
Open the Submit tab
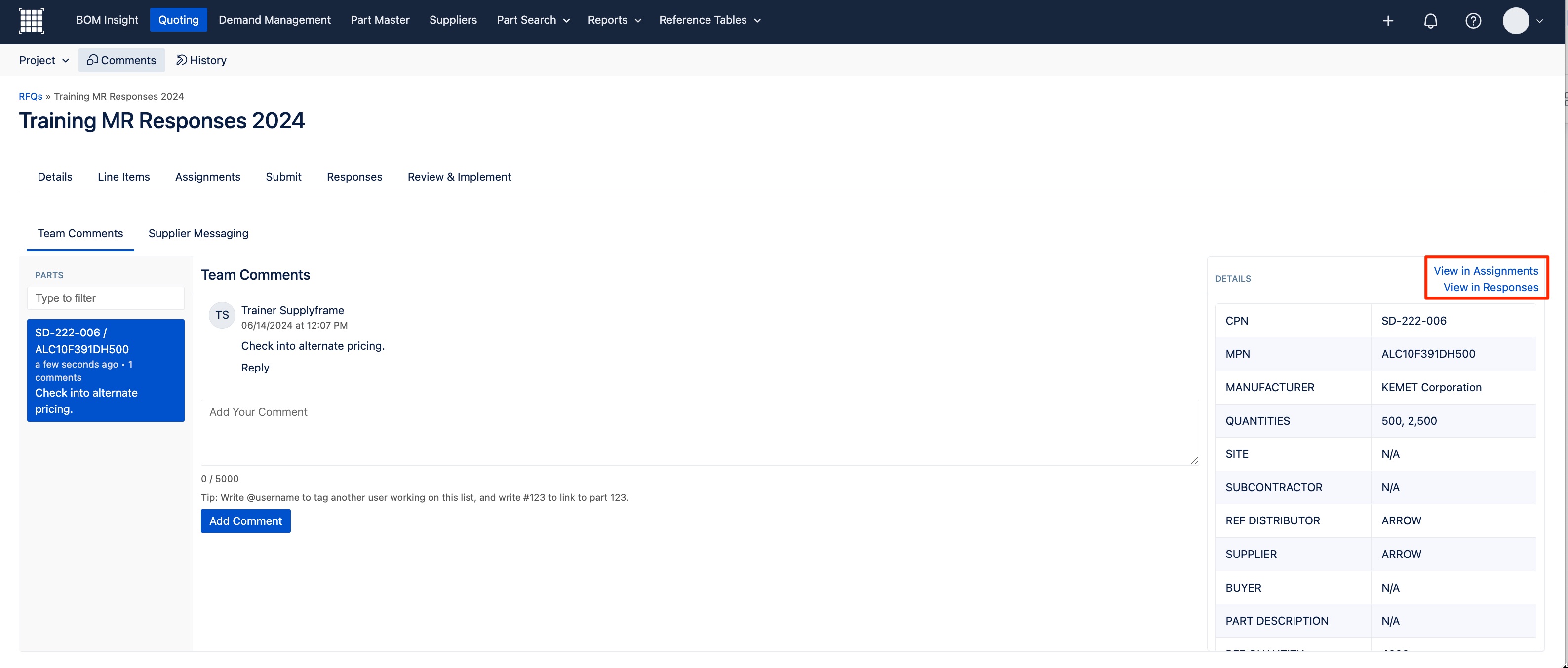click(x=284, y=177)
